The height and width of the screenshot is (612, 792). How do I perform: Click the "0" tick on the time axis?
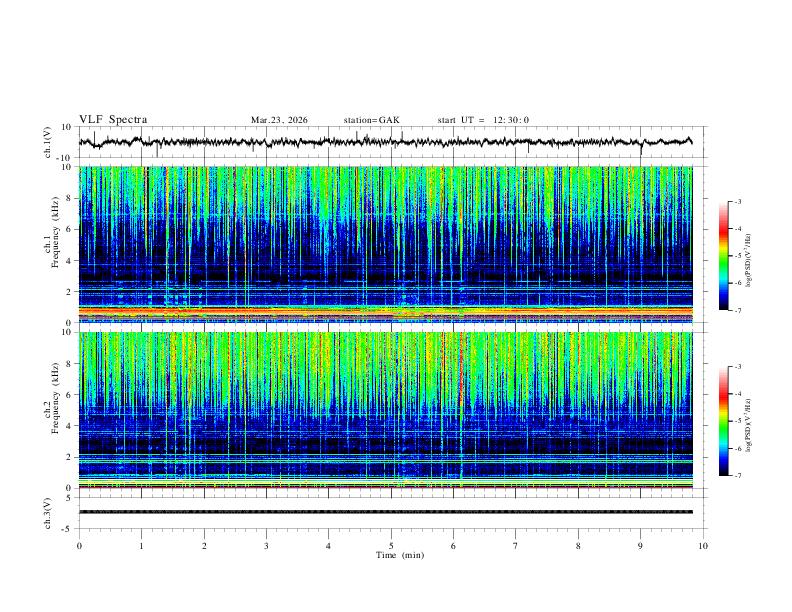79,546
